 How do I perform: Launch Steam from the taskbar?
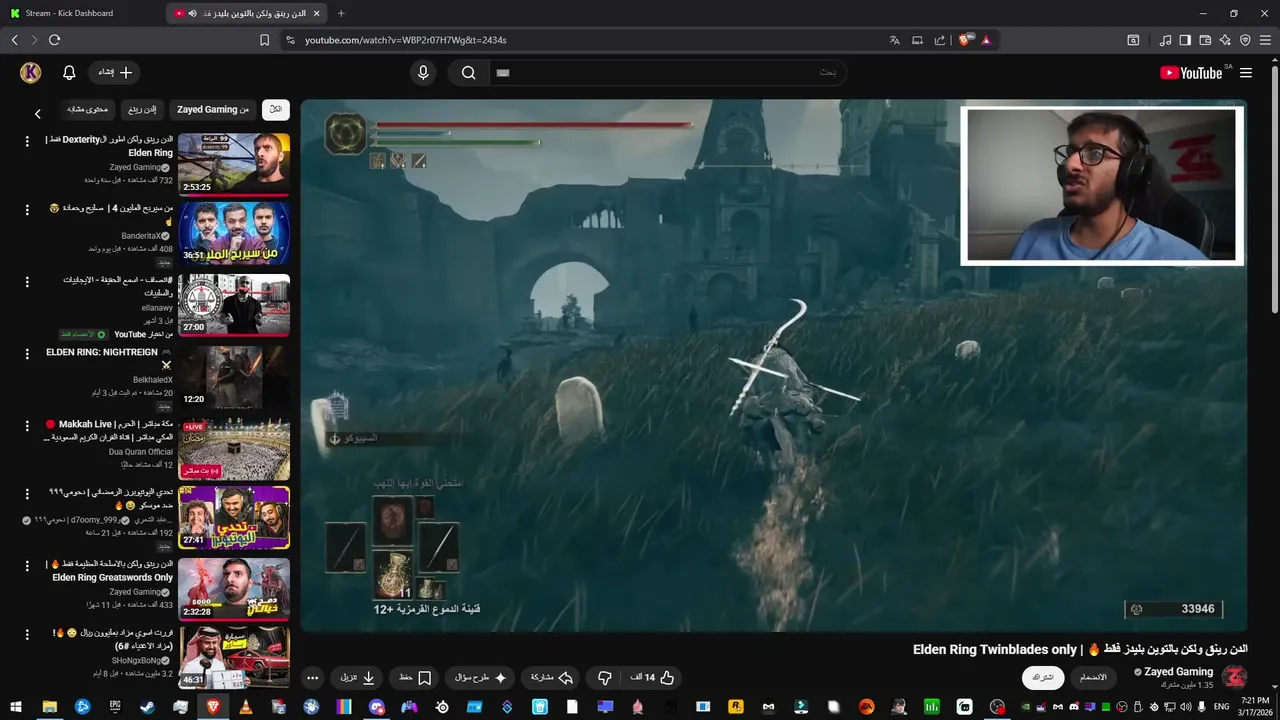147,707
